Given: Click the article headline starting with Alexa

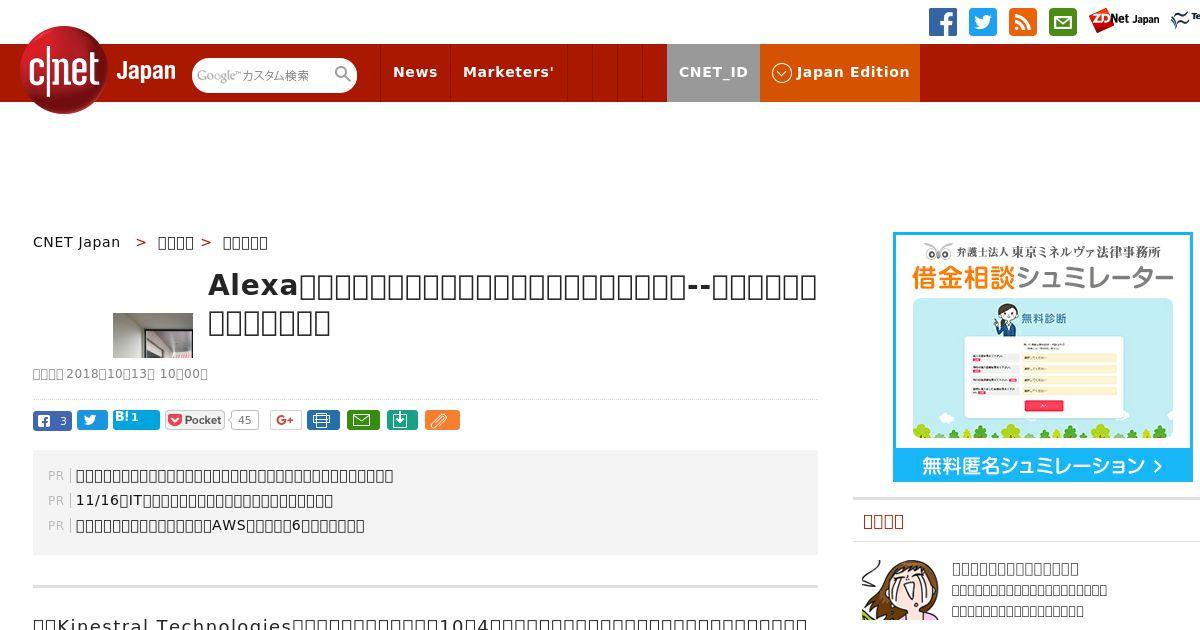Looking at the screenshot, I should [x=512, y=304].
